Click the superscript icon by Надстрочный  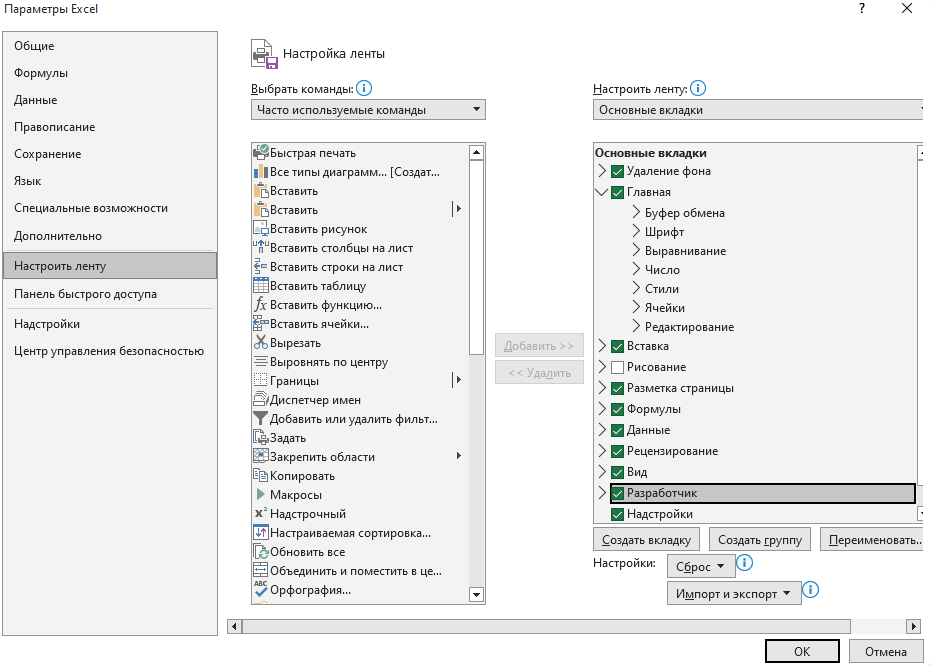pyautogui.click(x=261, y=513)
